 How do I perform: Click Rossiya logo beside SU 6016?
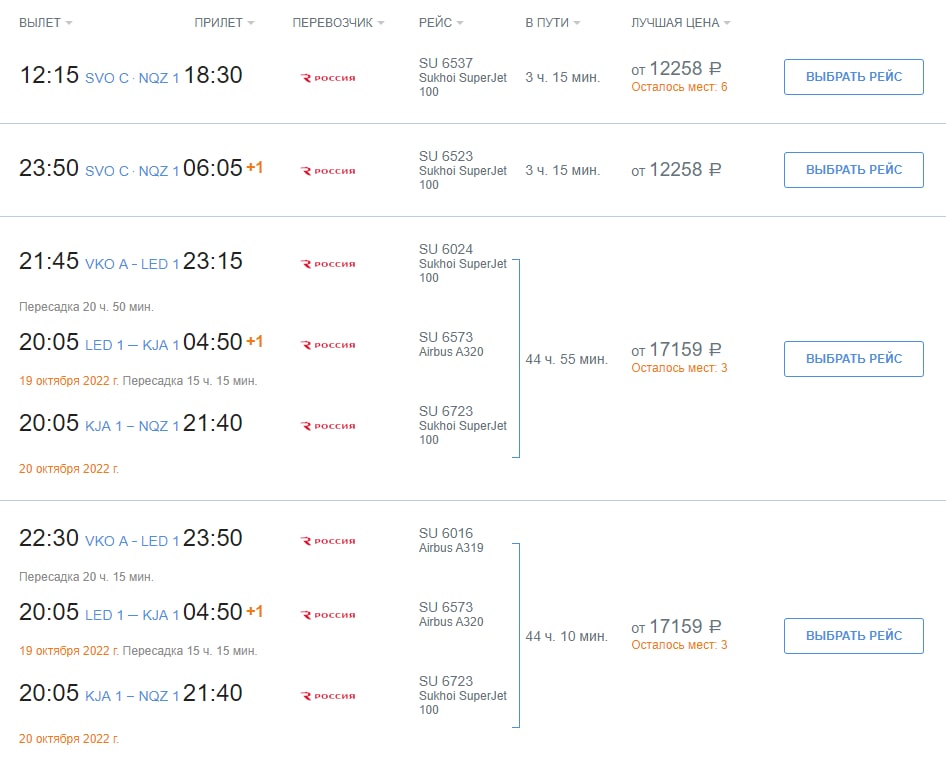tap(328, 541)
